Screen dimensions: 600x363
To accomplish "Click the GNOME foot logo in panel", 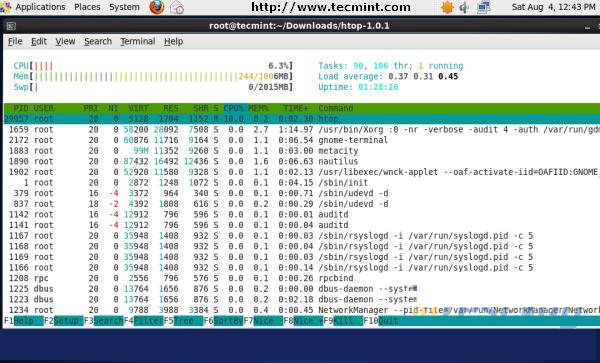I will pos(5,7).
